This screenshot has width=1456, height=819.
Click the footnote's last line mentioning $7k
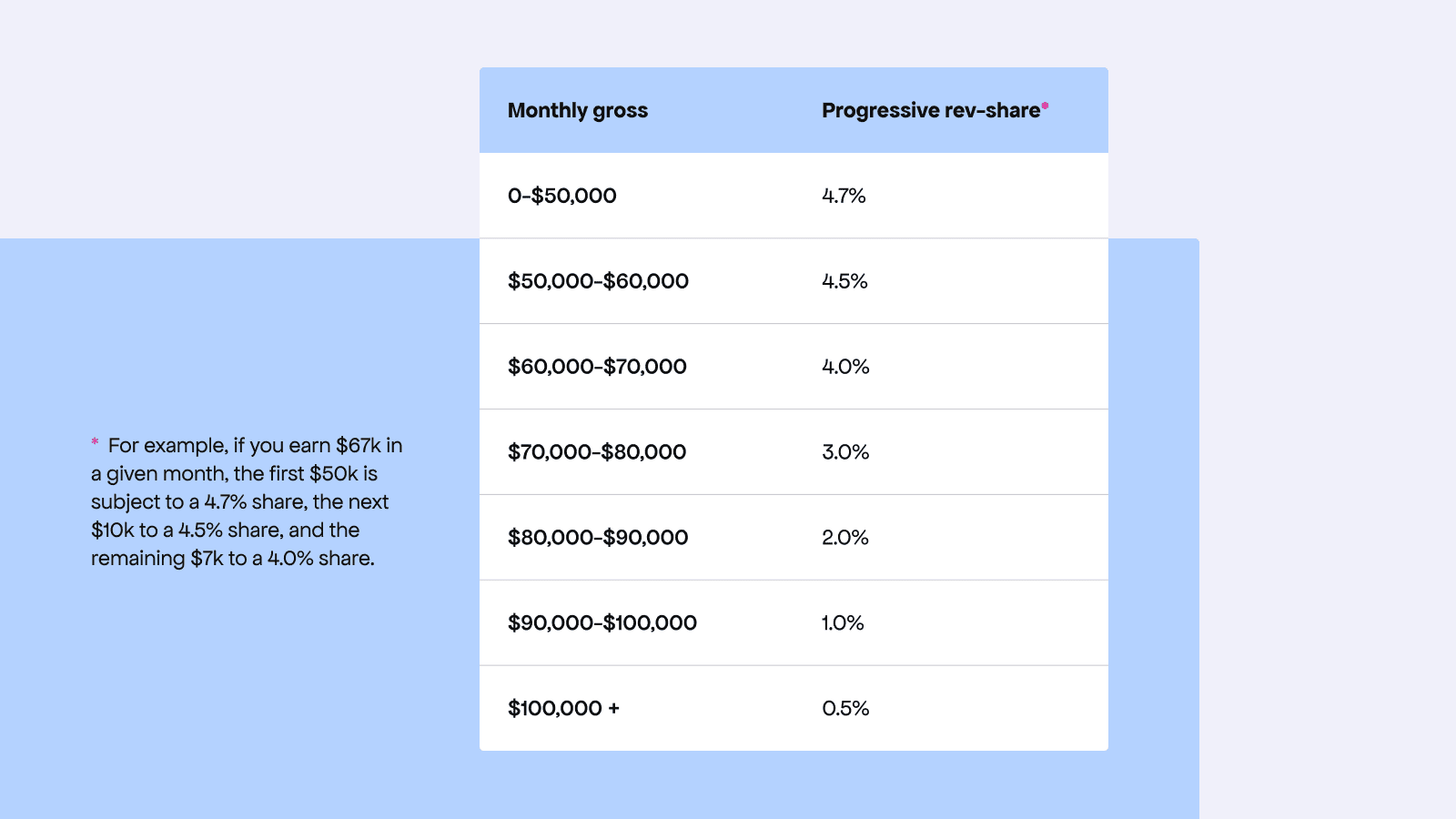(x=232, y=559)
